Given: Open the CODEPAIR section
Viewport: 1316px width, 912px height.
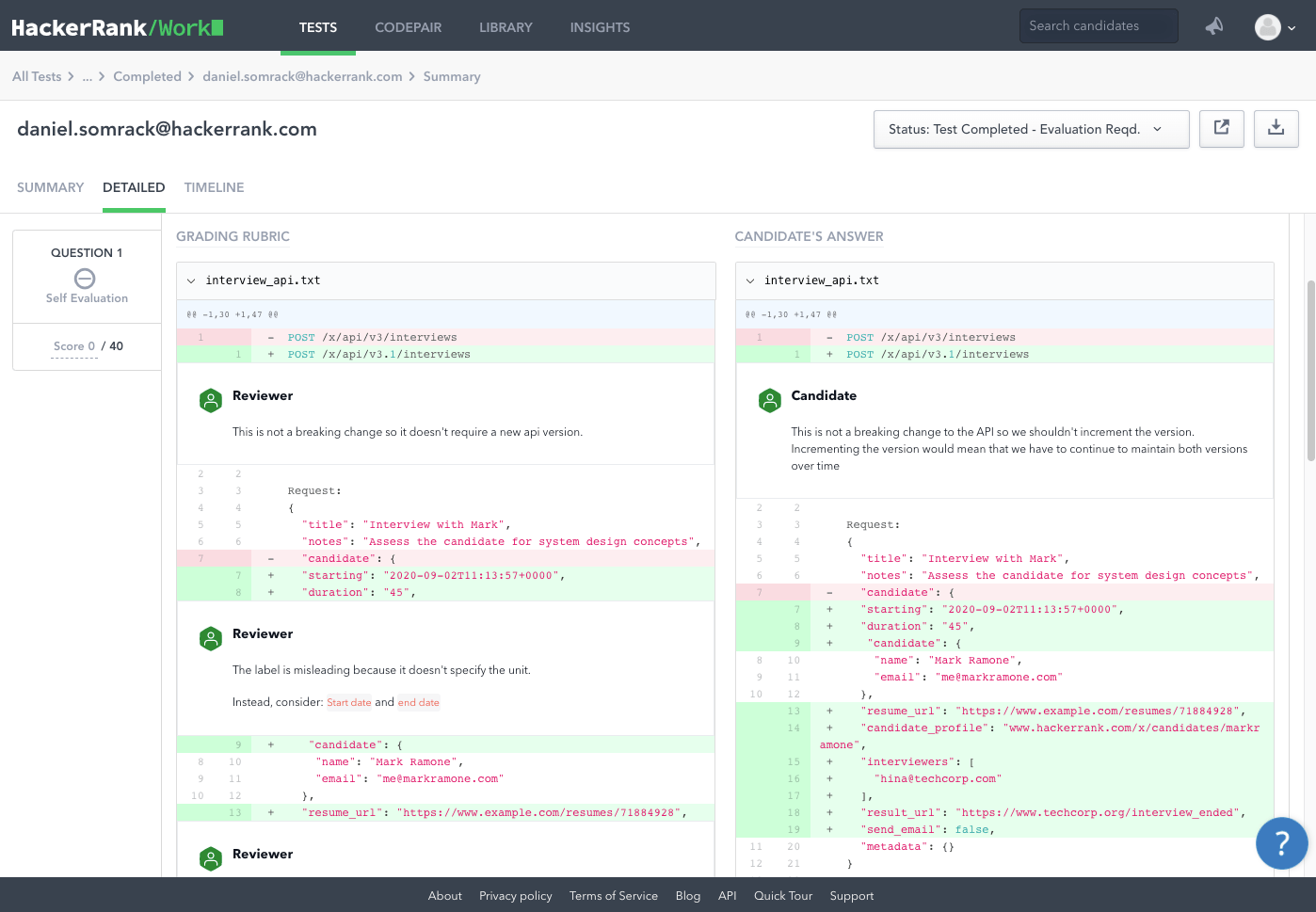Looking at the screenshot, I should (409, 27).
